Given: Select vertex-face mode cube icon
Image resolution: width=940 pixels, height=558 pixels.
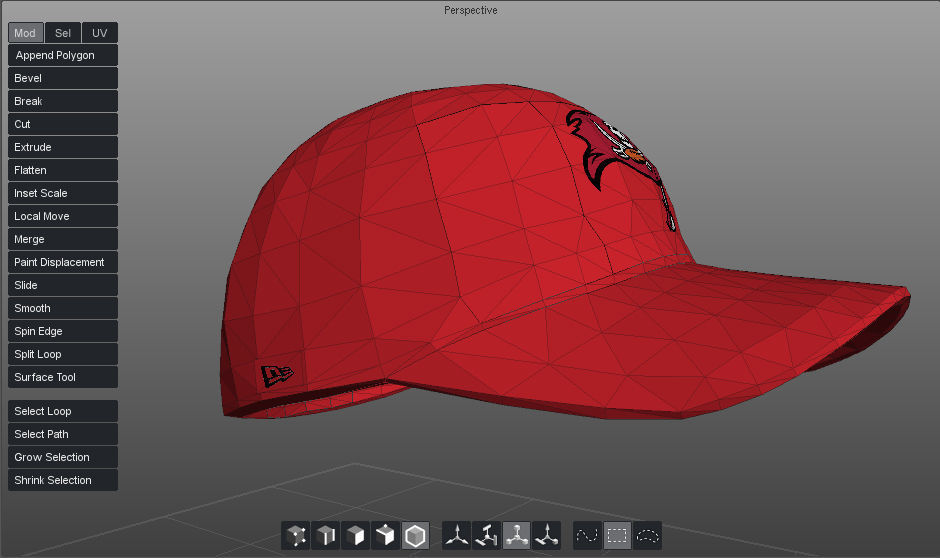Looking at the screenshot, I should 385,536.
